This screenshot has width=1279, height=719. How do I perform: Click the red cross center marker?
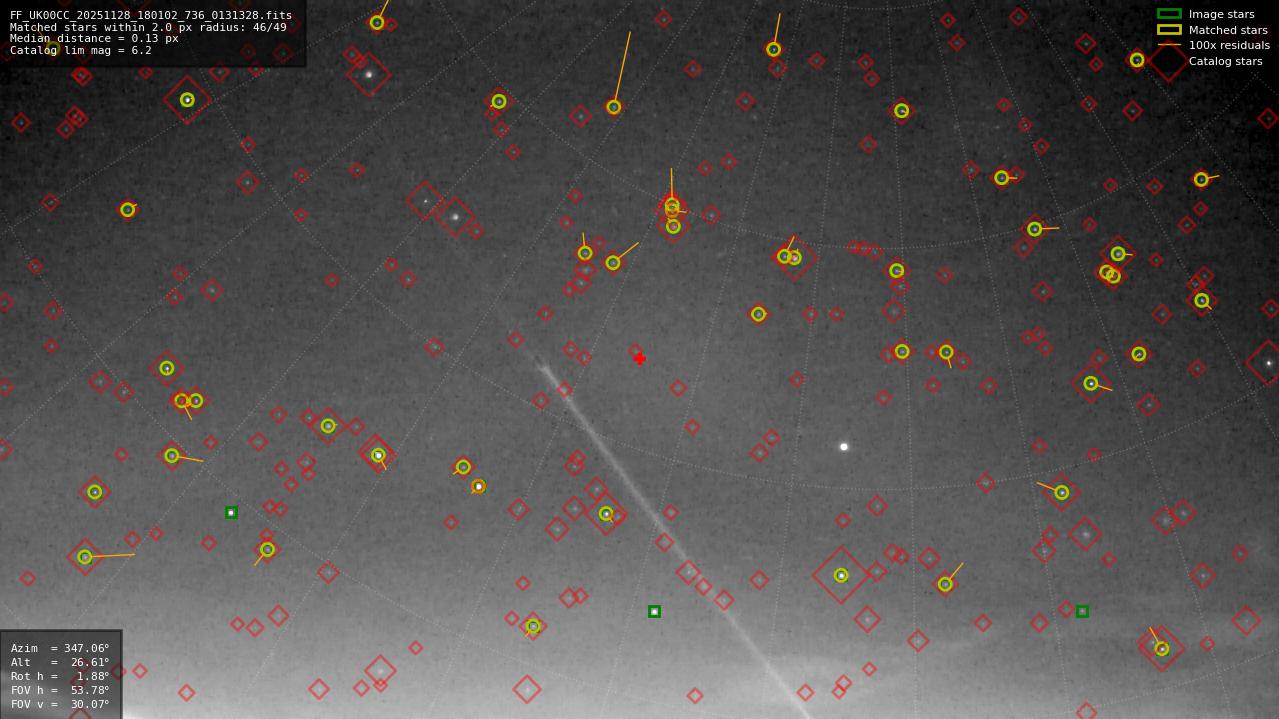[x=639, y=358]
